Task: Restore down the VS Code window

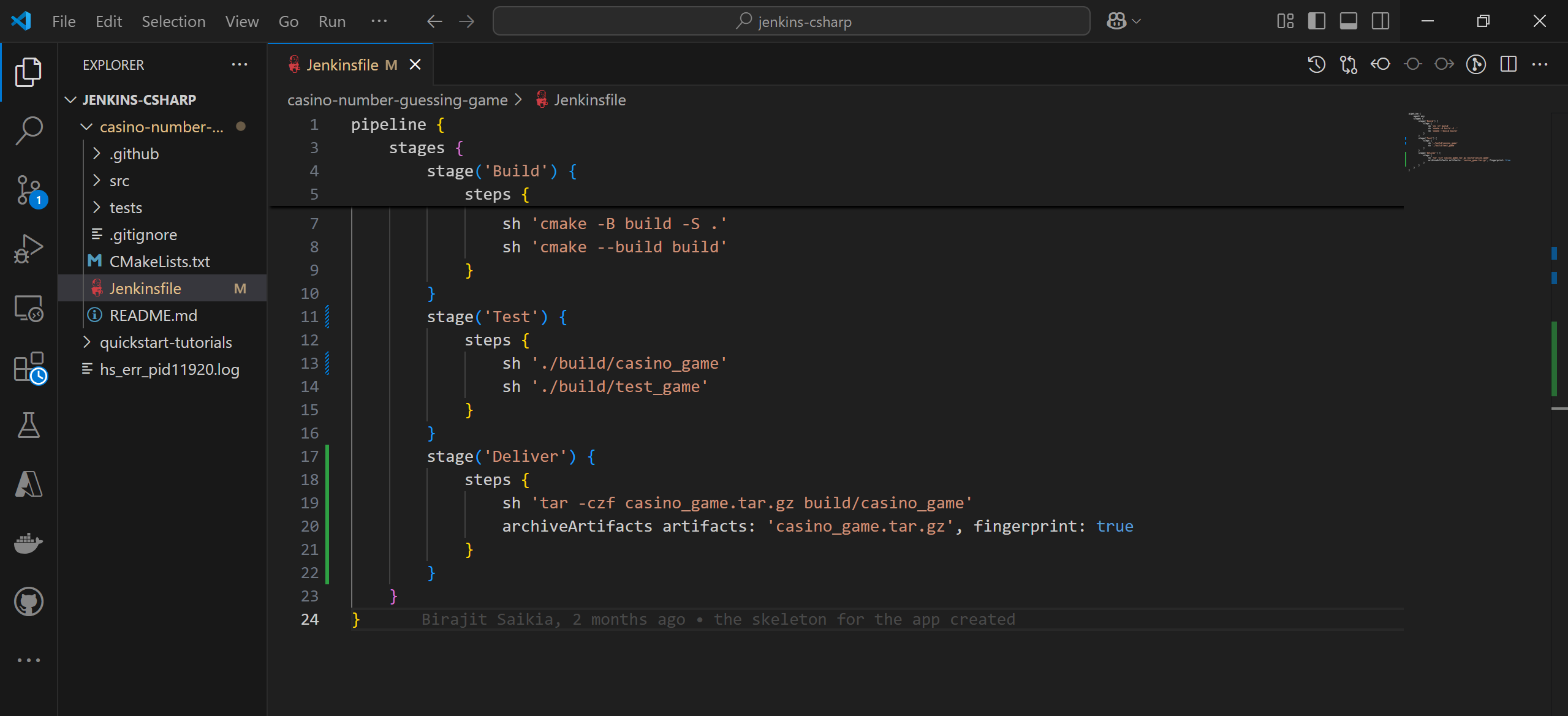Action: pyautogui.click(x=1483, y=21)
